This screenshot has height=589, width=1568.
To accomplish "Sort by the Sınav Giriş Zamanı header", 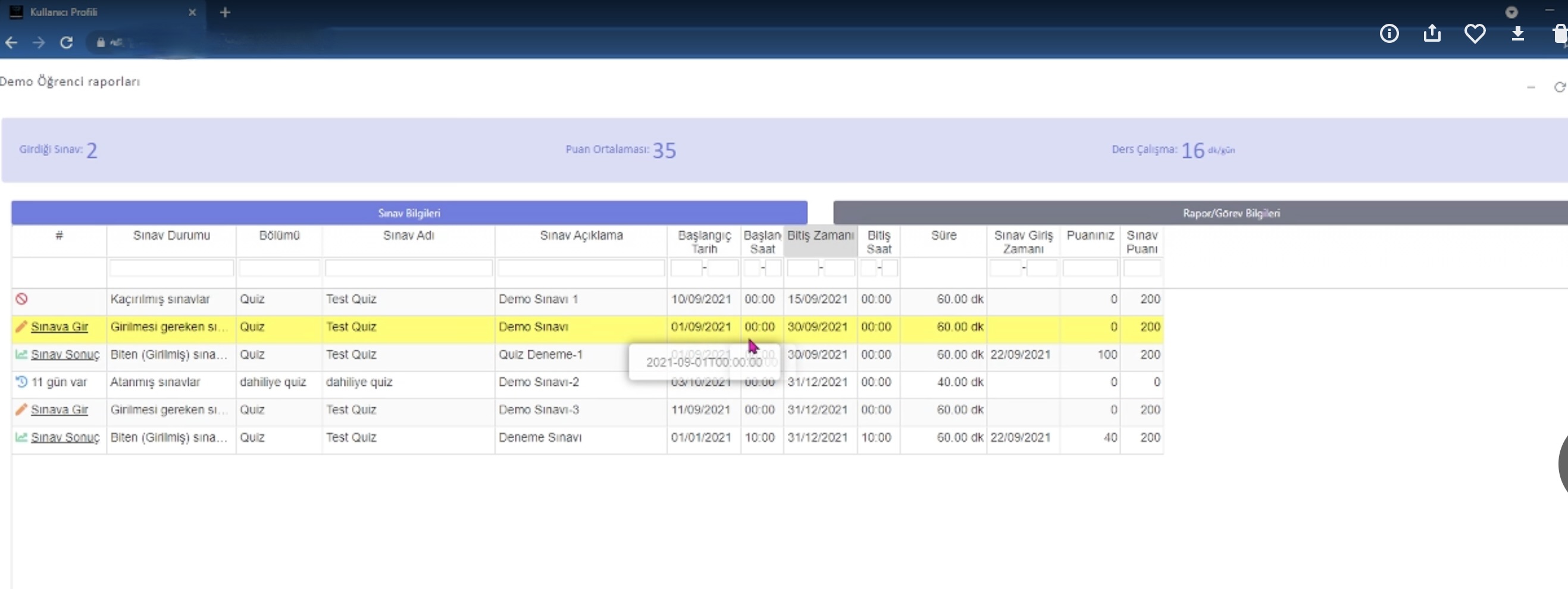I will point(1024,242).
